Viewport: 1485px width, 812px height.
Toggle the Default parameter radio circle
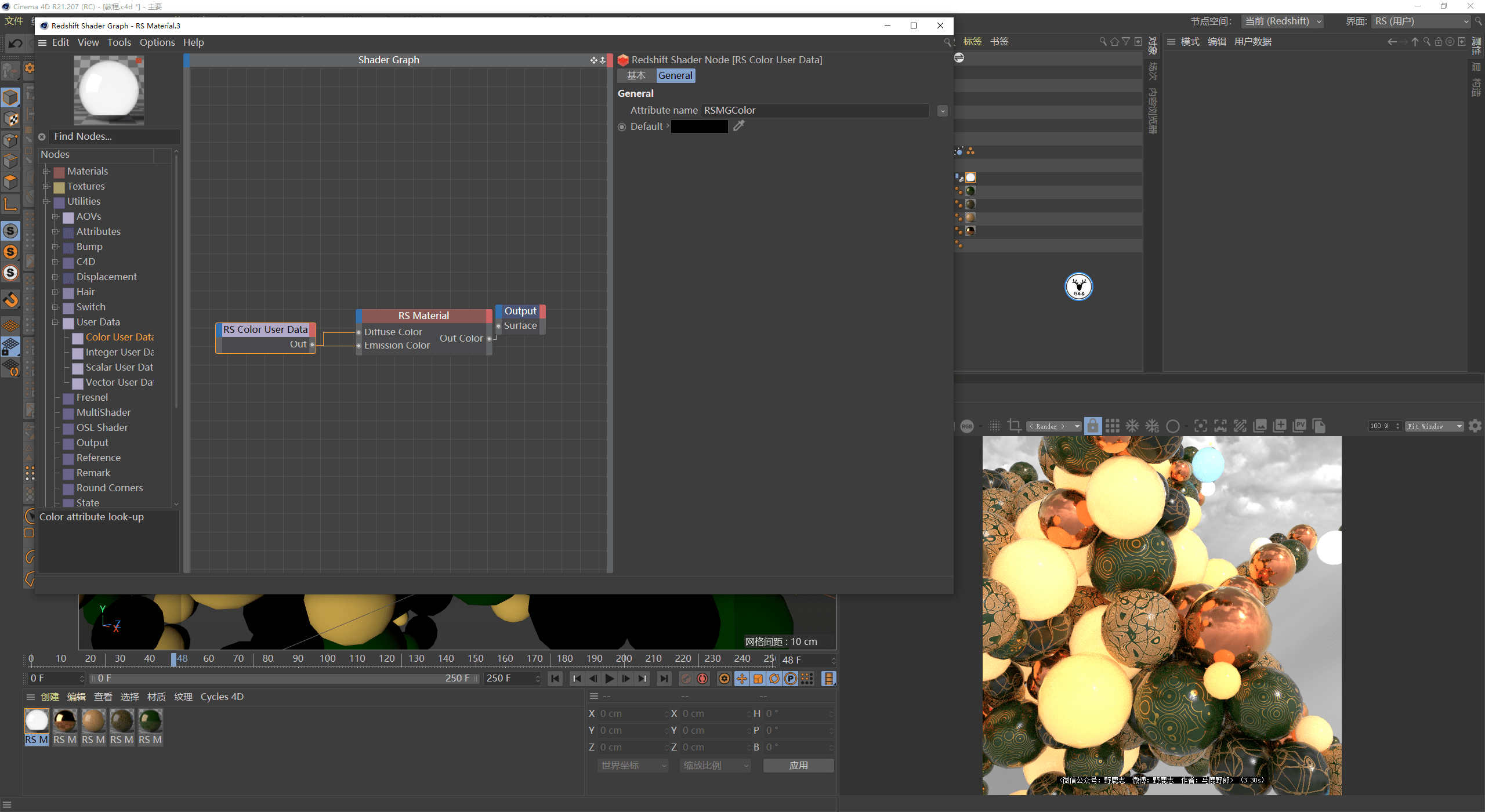click(x=622, y=127)
